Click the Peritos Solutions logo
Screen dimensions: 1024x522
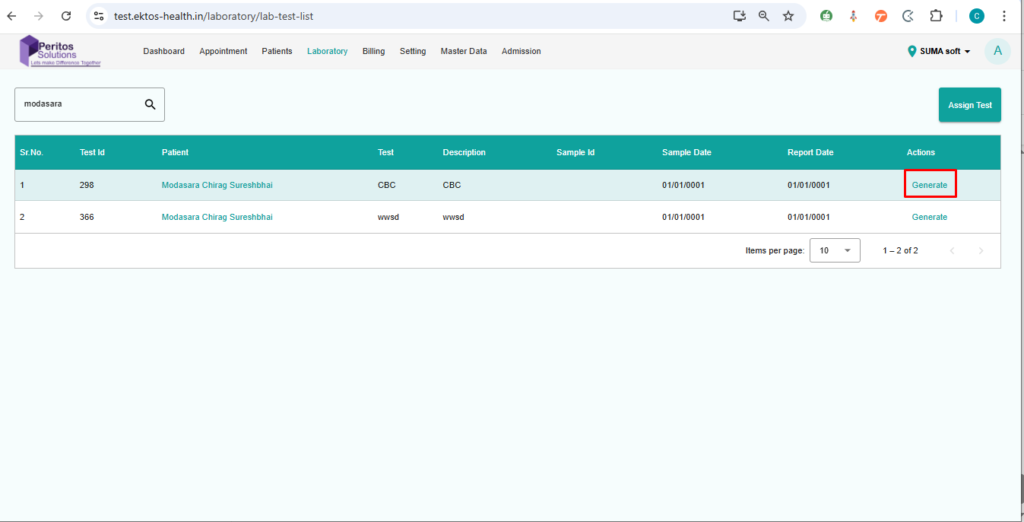[x=60, y=51]
